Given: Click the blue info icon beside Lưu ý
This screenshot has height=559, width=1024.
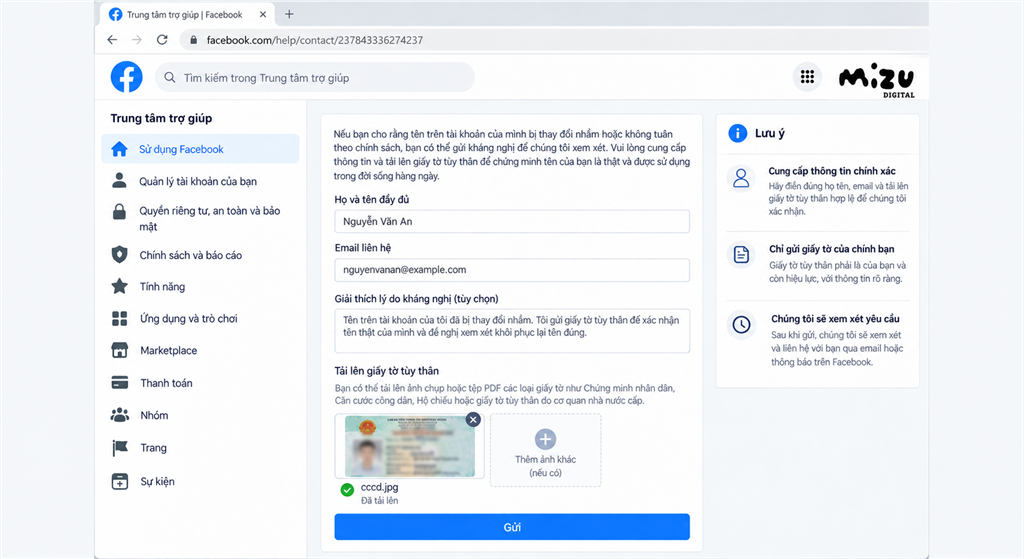Looking at the screenshot, I should coord(737,133).
